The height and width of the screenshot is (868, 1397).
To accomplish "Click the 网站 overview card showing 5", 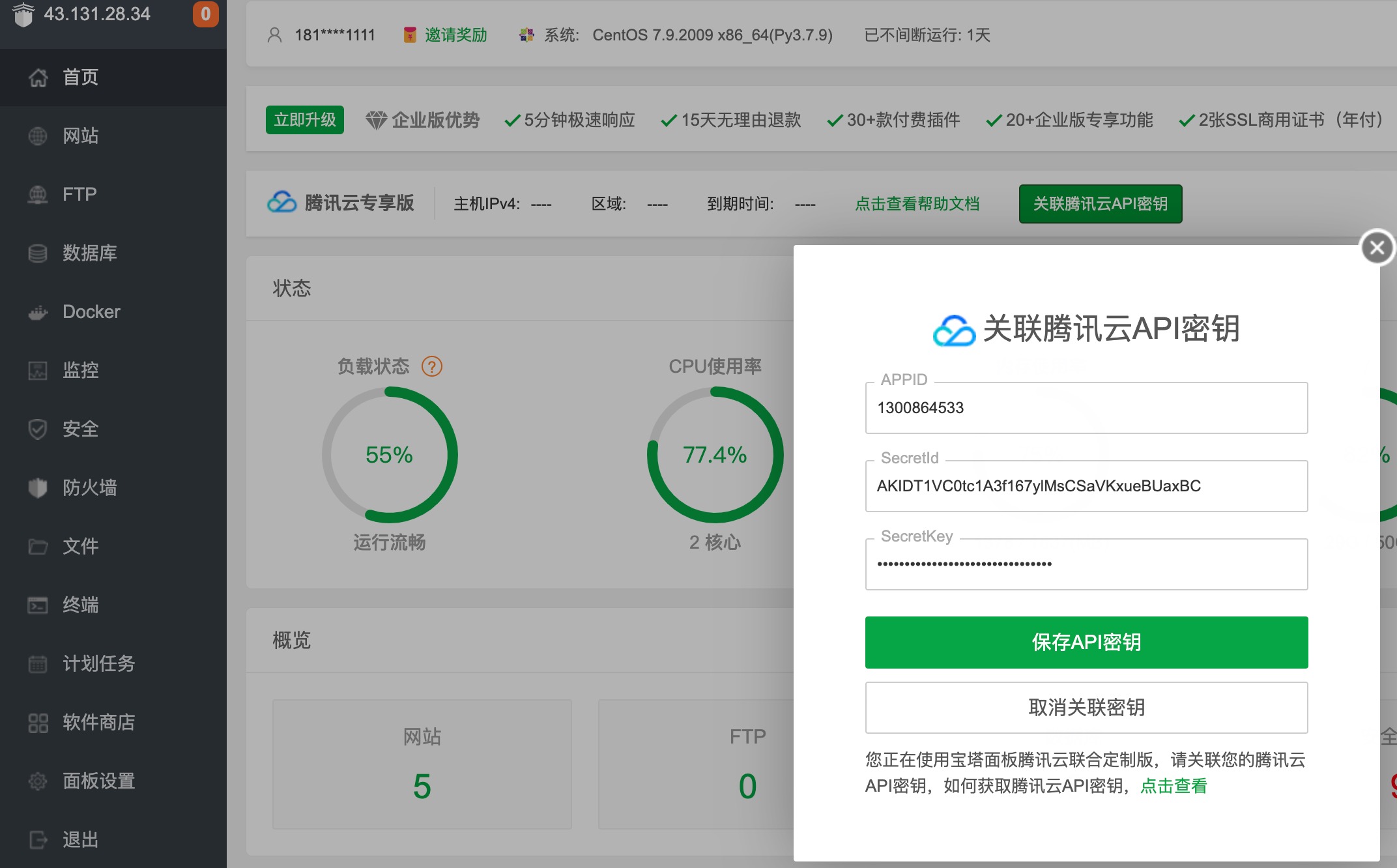I will [x=422, y=764].
